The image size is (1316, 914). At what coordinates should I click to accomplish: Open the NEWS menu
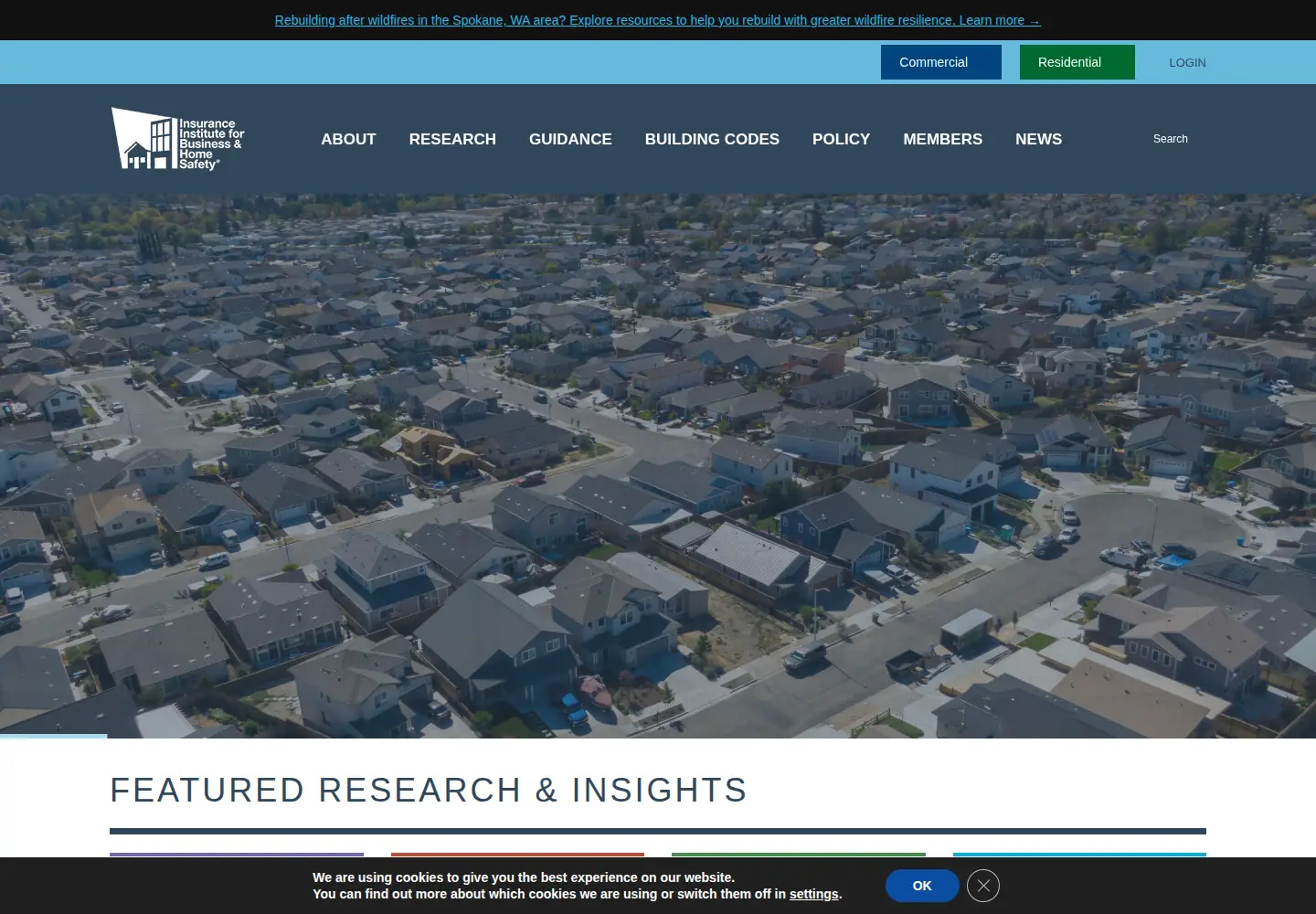click(x=1038, y=139)
